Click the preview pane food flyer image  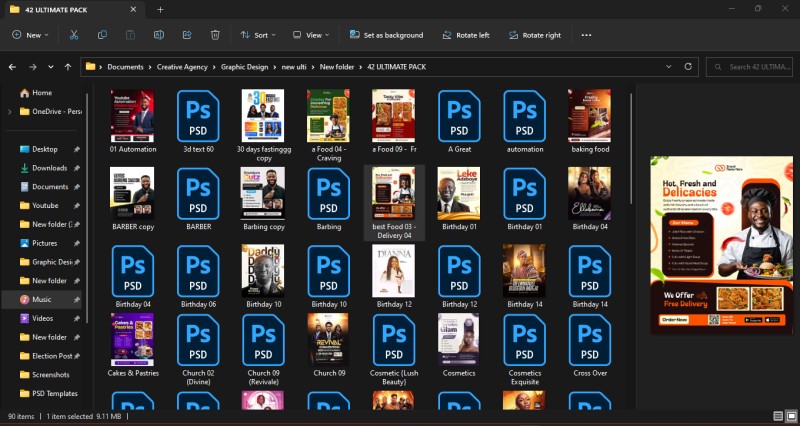point(721,245)
